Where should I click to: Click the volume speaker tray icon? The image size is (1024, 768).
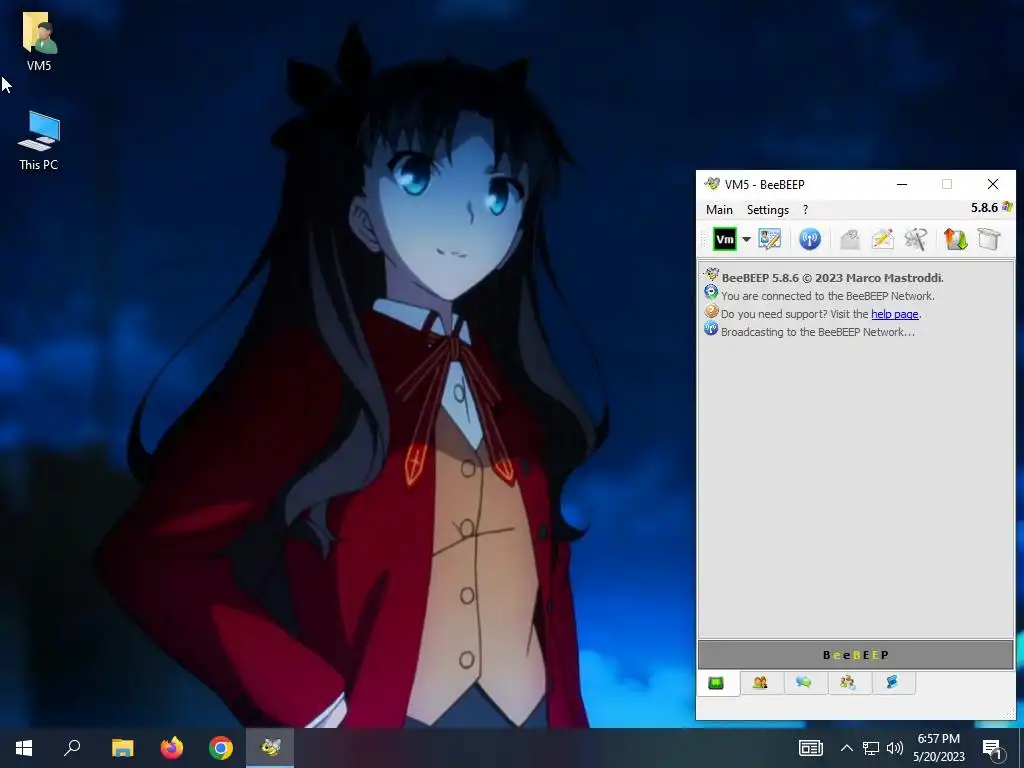[895, 748]
